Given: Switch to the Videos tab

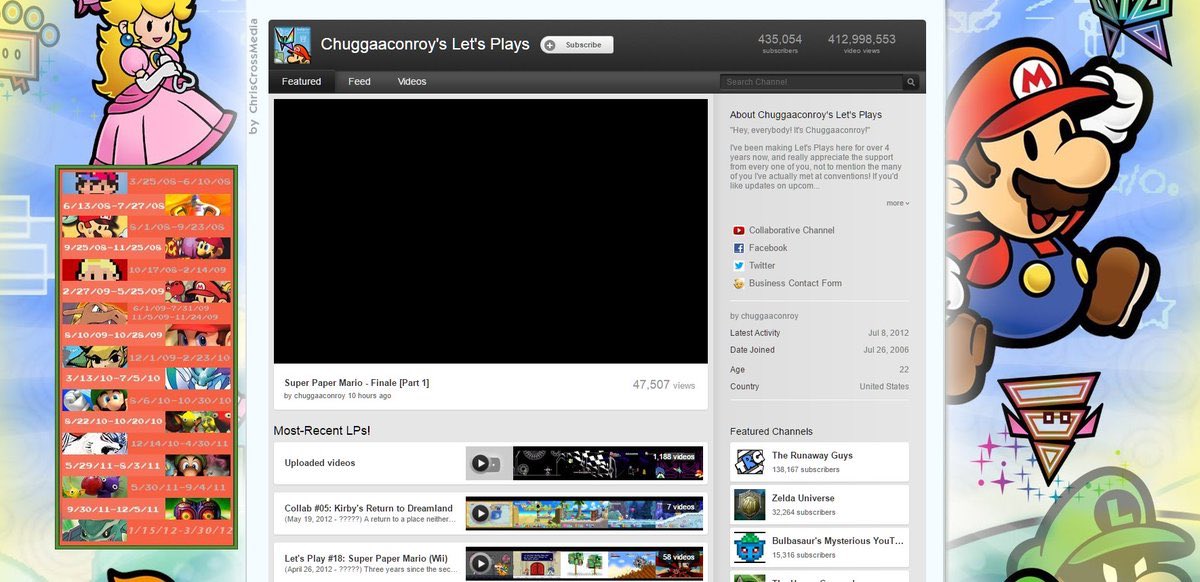Looking at the screenshot, I should point(412,81).
